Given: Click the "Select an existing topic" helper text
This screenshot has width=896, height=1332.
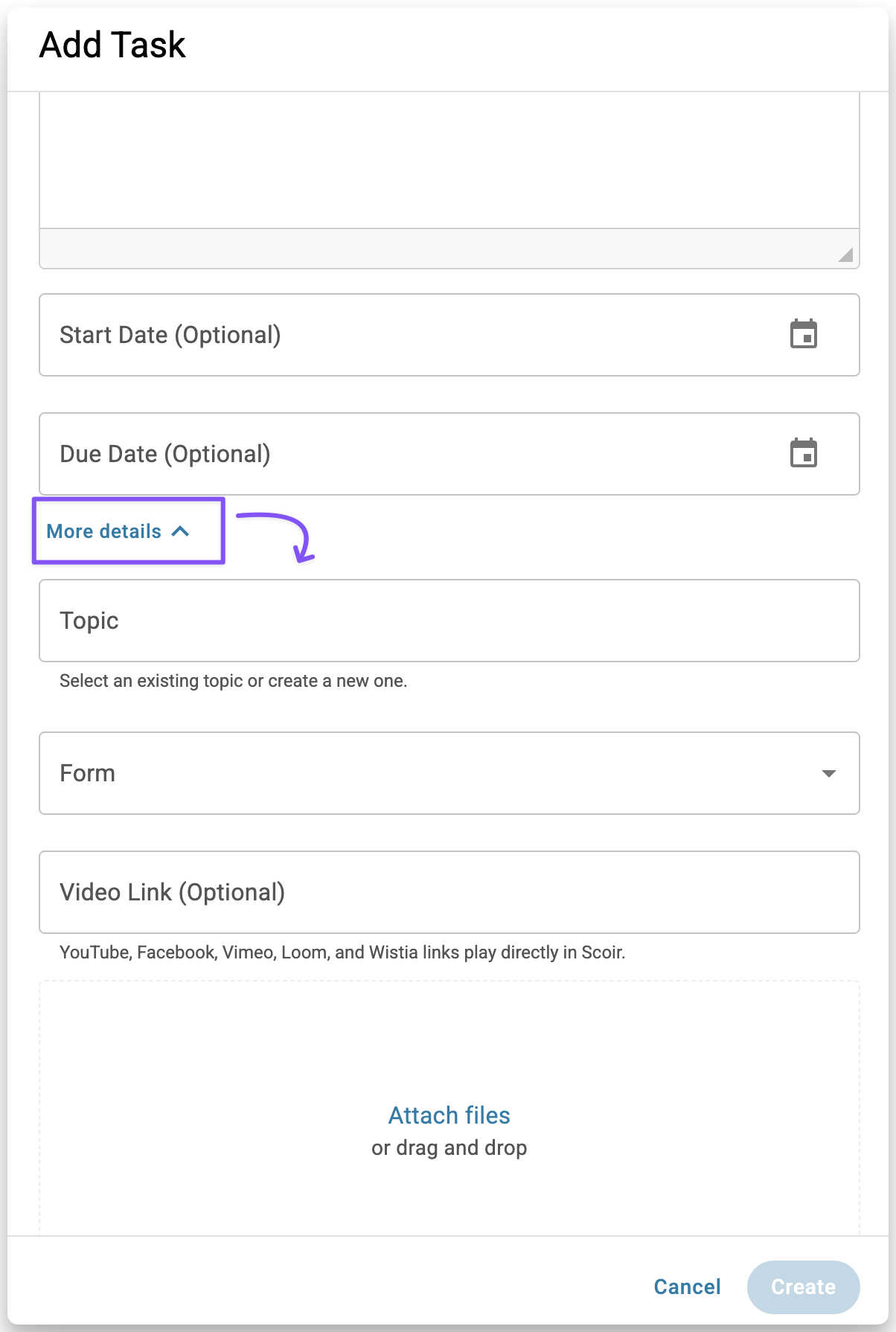Looking at the screenshot, I should [233, 681].
